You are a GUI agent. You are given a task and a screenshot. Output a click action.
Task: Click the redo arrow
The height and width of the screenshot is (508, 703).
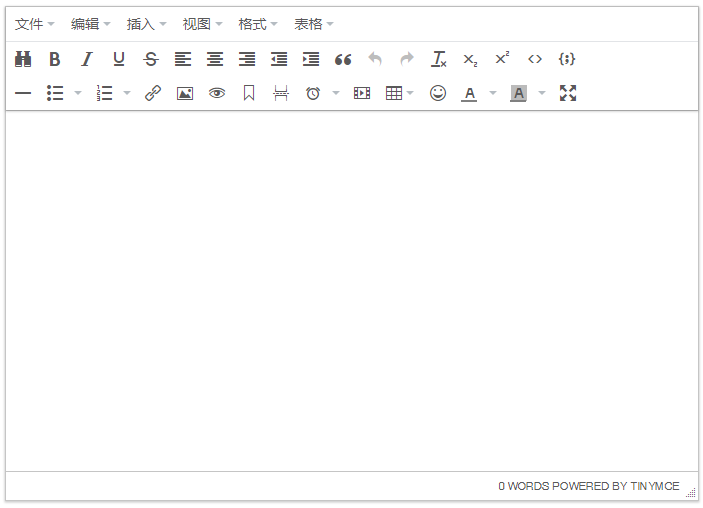(407, 59)
